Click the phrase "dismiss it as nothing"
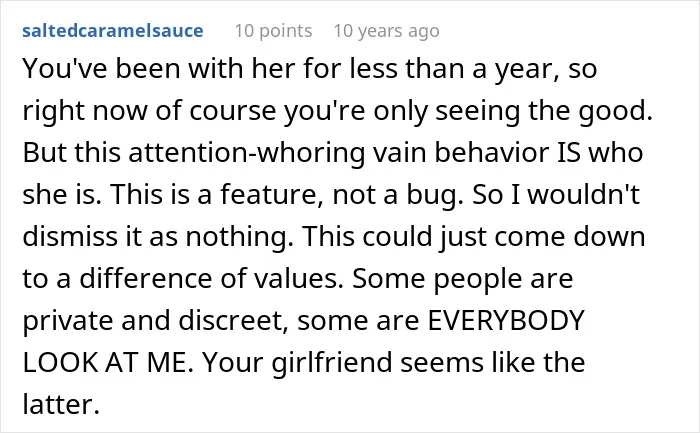 point(154,237)
